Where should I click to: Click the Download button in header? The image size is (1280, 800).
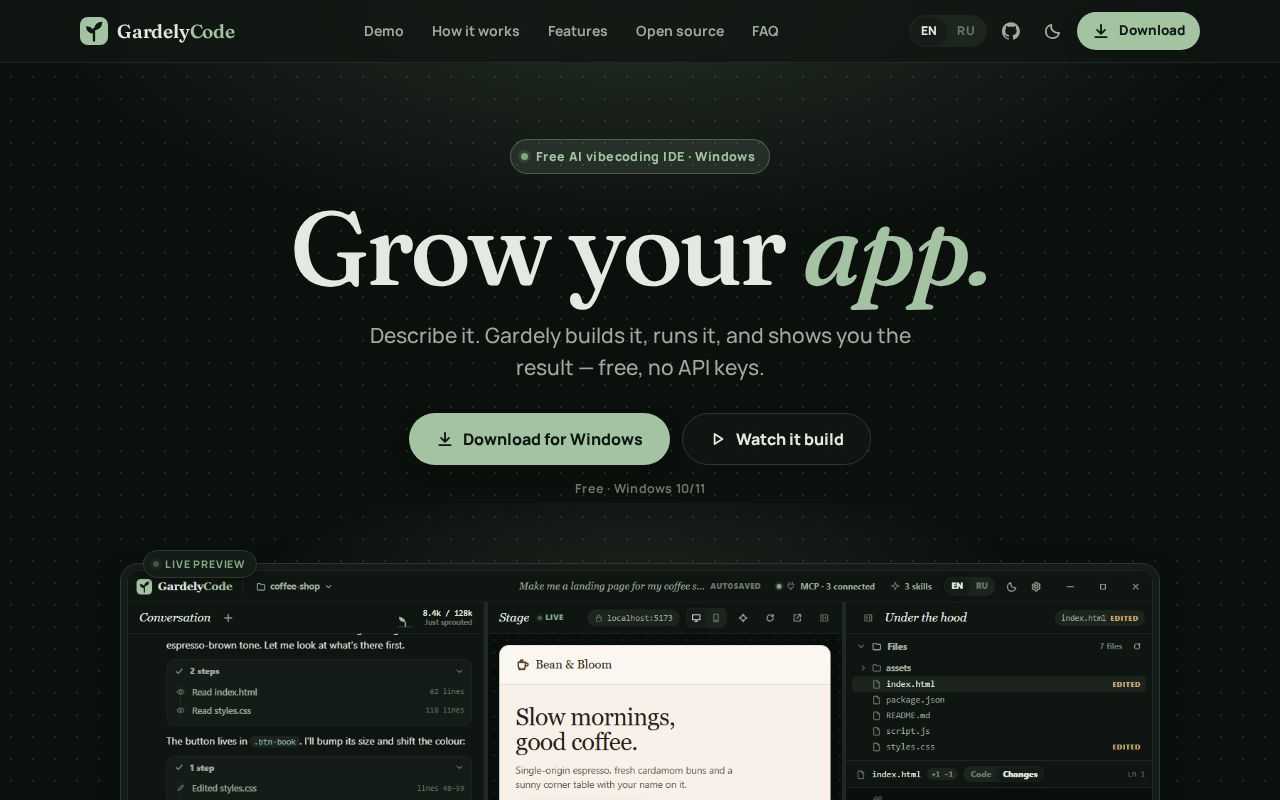(x=1138, y=31)
